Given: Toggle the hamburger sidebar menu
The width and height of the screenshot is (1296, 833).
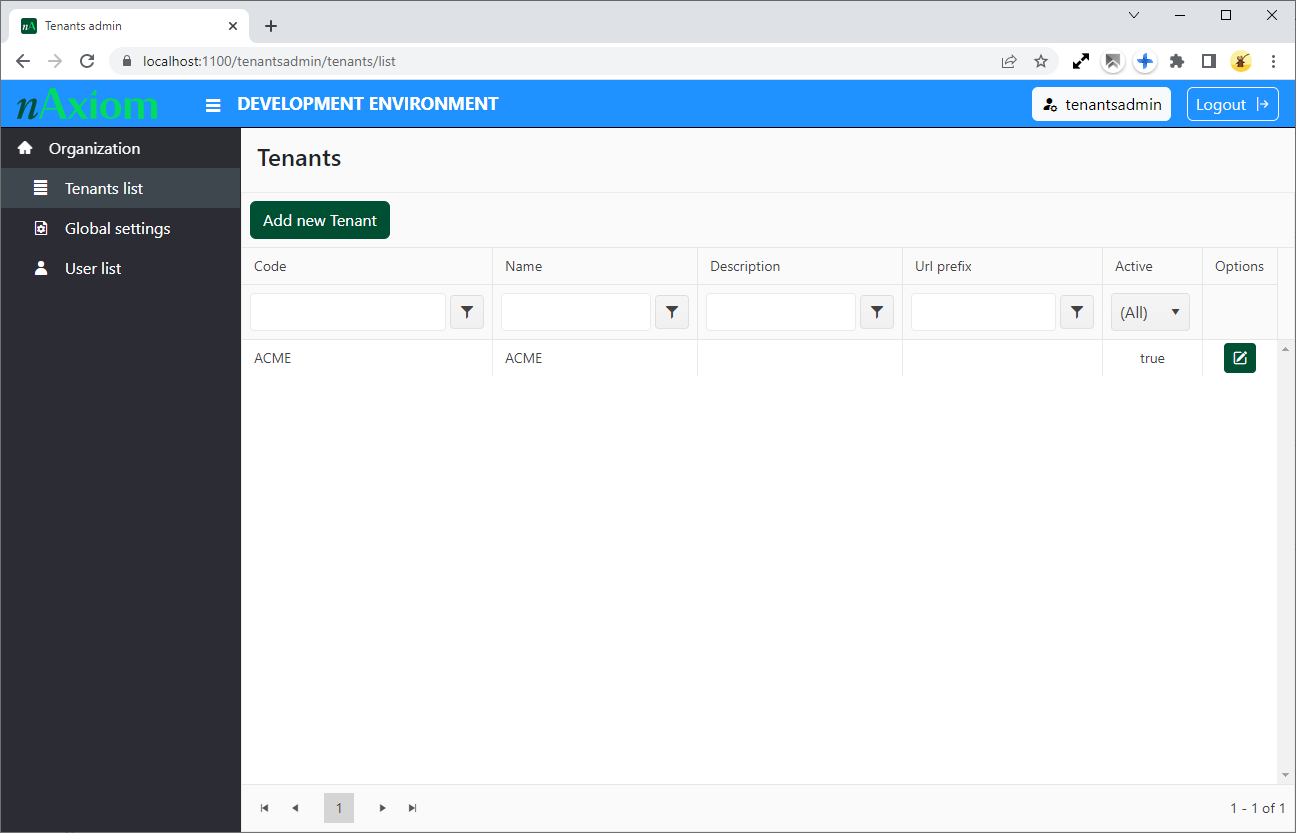Looking at the screenshot, I should pos(213,105).
